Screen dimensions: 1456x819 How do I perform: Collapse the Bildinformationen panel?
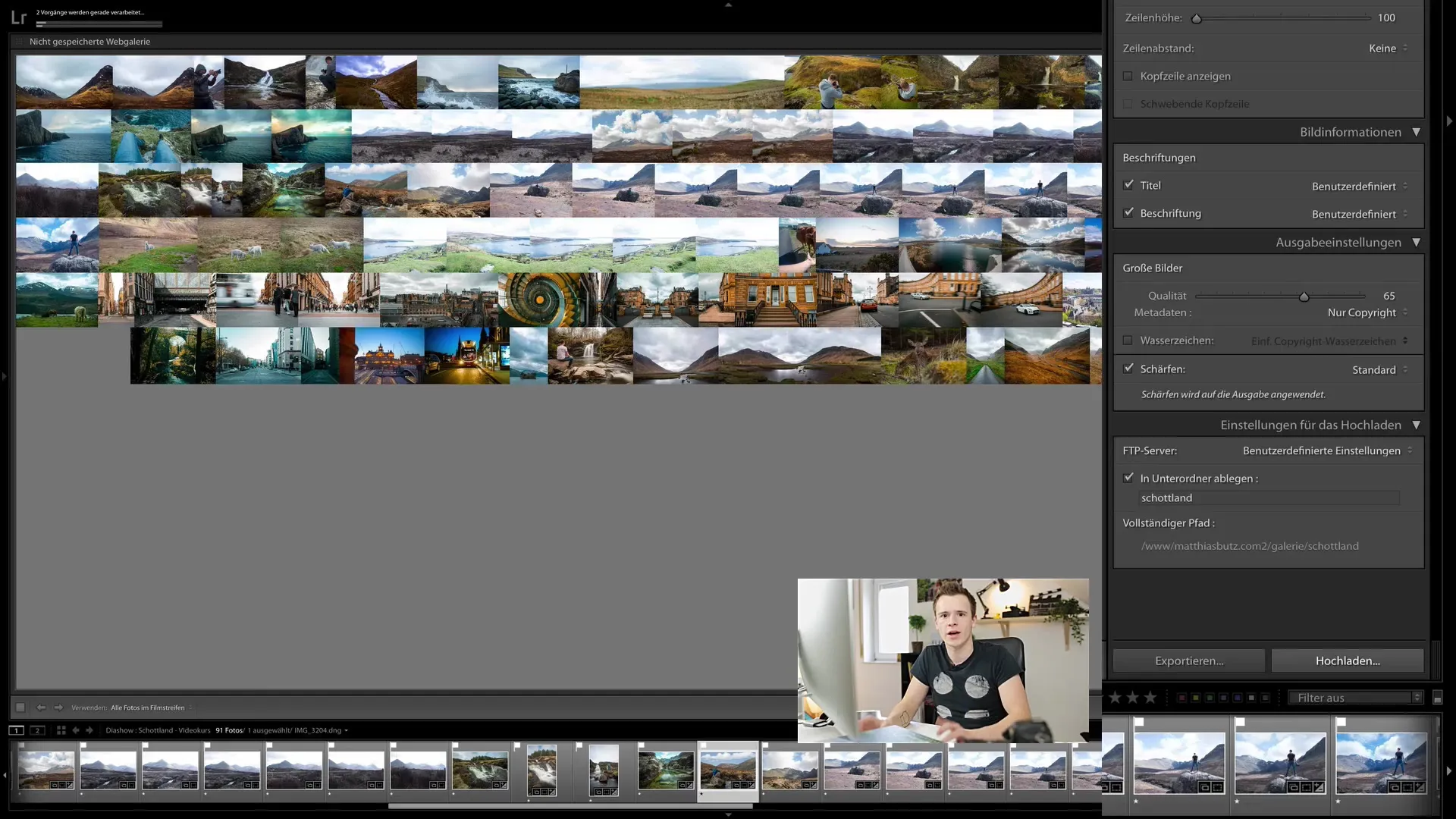pyautogui.click(x=1416, y=132)
